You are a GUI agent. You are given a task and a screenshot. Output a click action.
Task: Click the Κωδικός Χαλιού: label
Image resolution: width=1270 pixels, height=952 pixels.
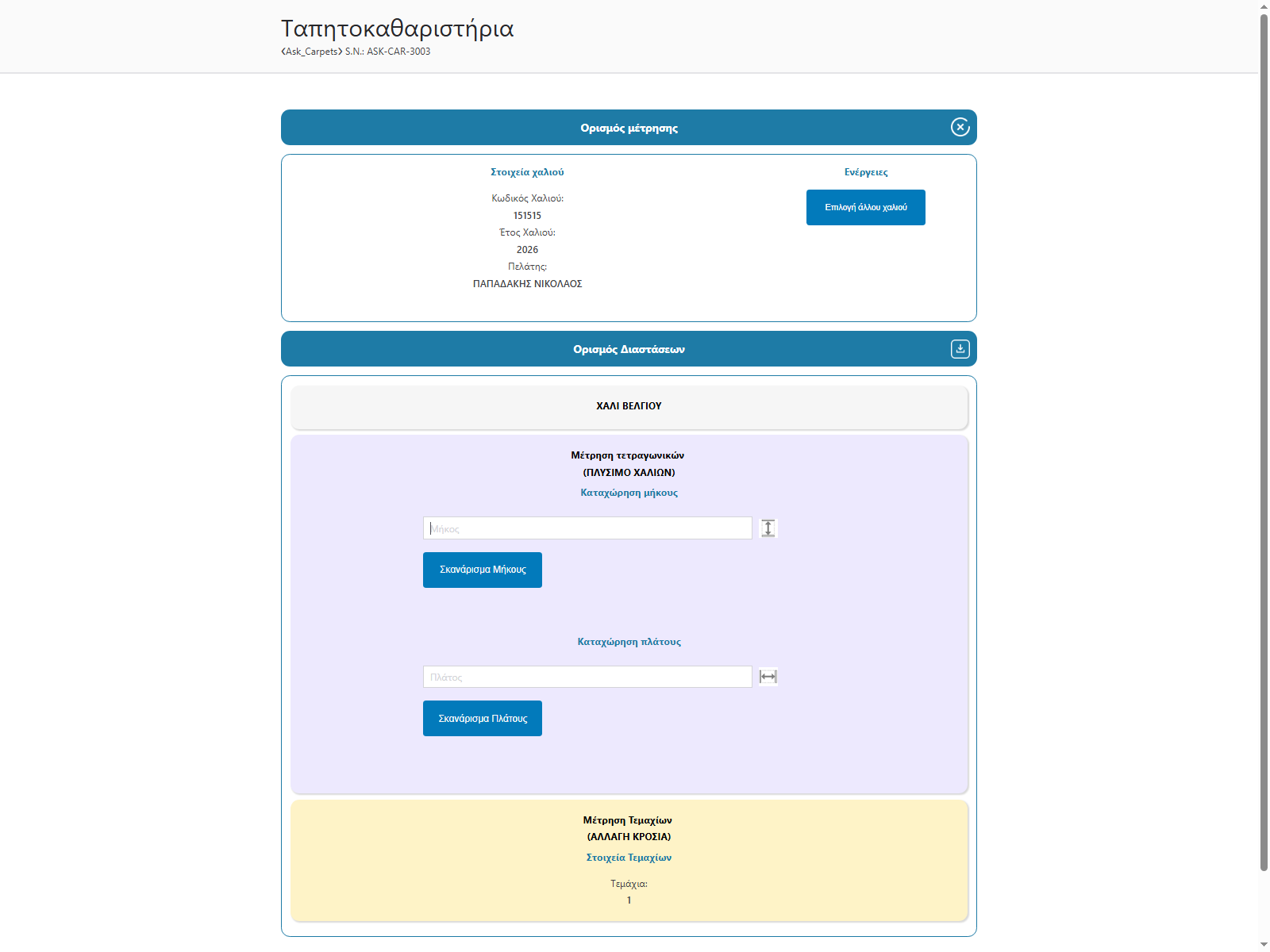tap(528, 198)
